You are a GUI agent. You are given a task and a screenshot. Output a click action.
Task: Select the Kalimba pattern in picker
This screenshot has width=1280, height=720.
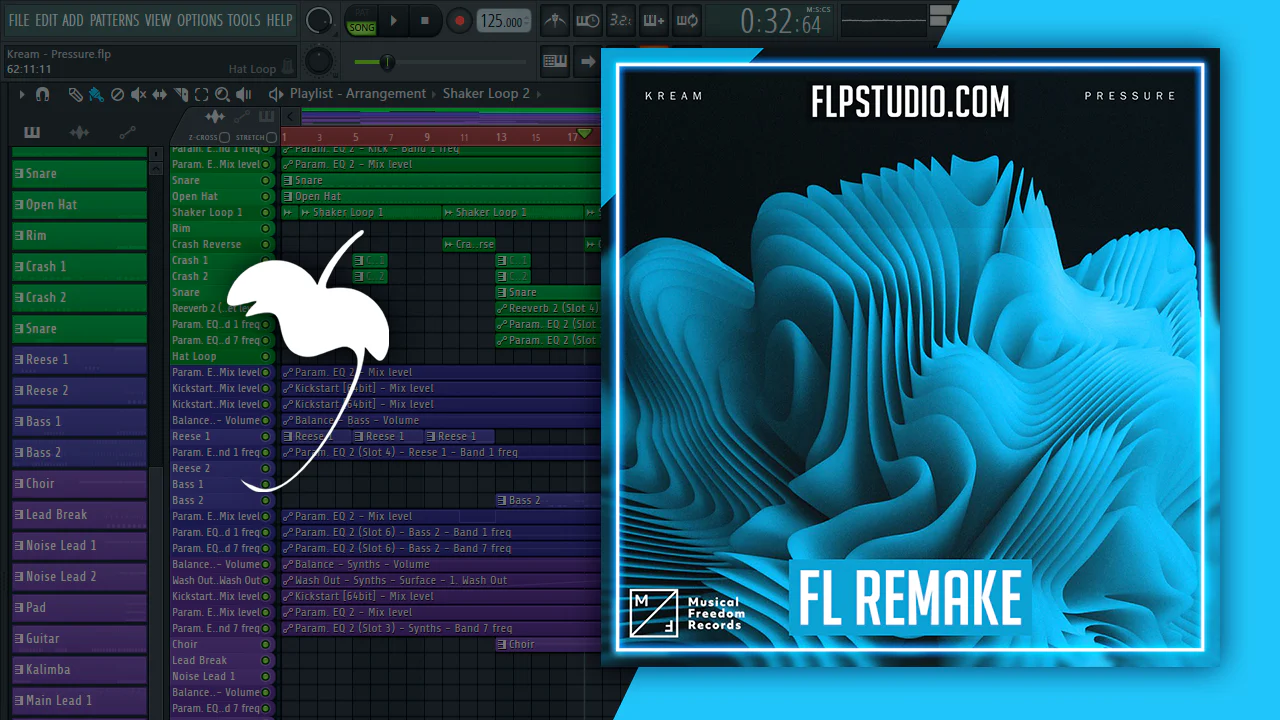(80, 670)
